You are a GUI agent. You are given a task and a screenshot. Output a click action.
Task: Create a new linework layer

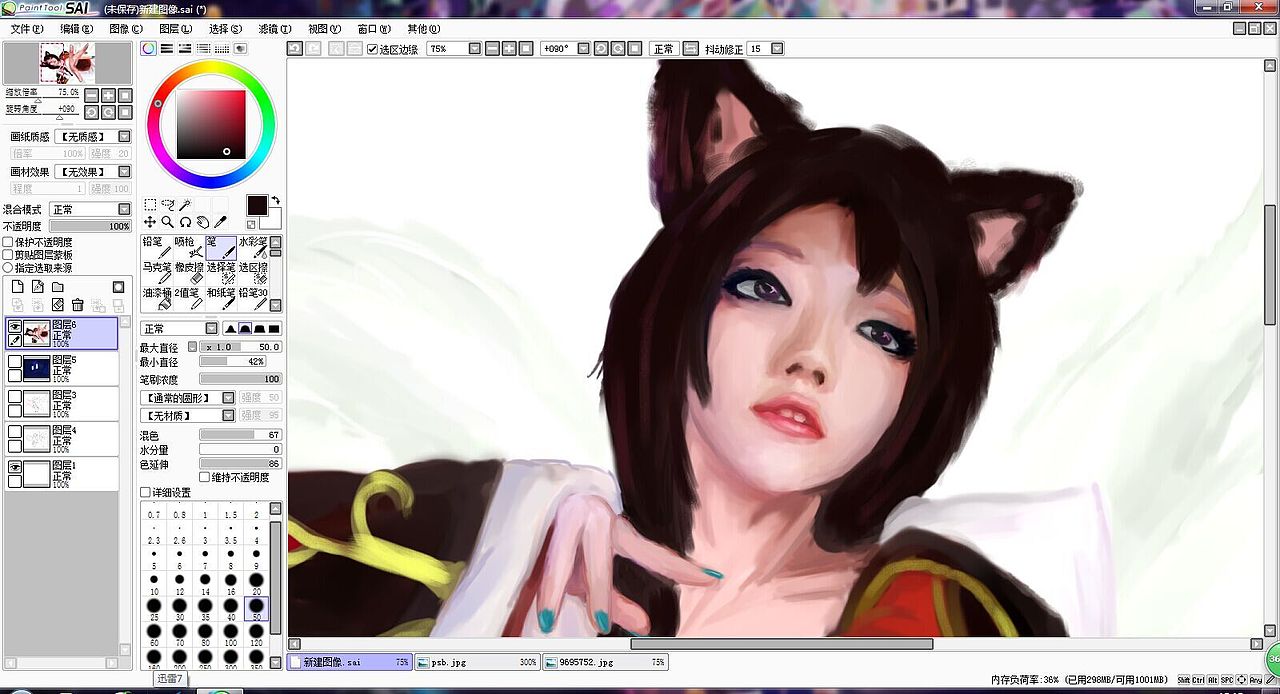coord(37,287)
